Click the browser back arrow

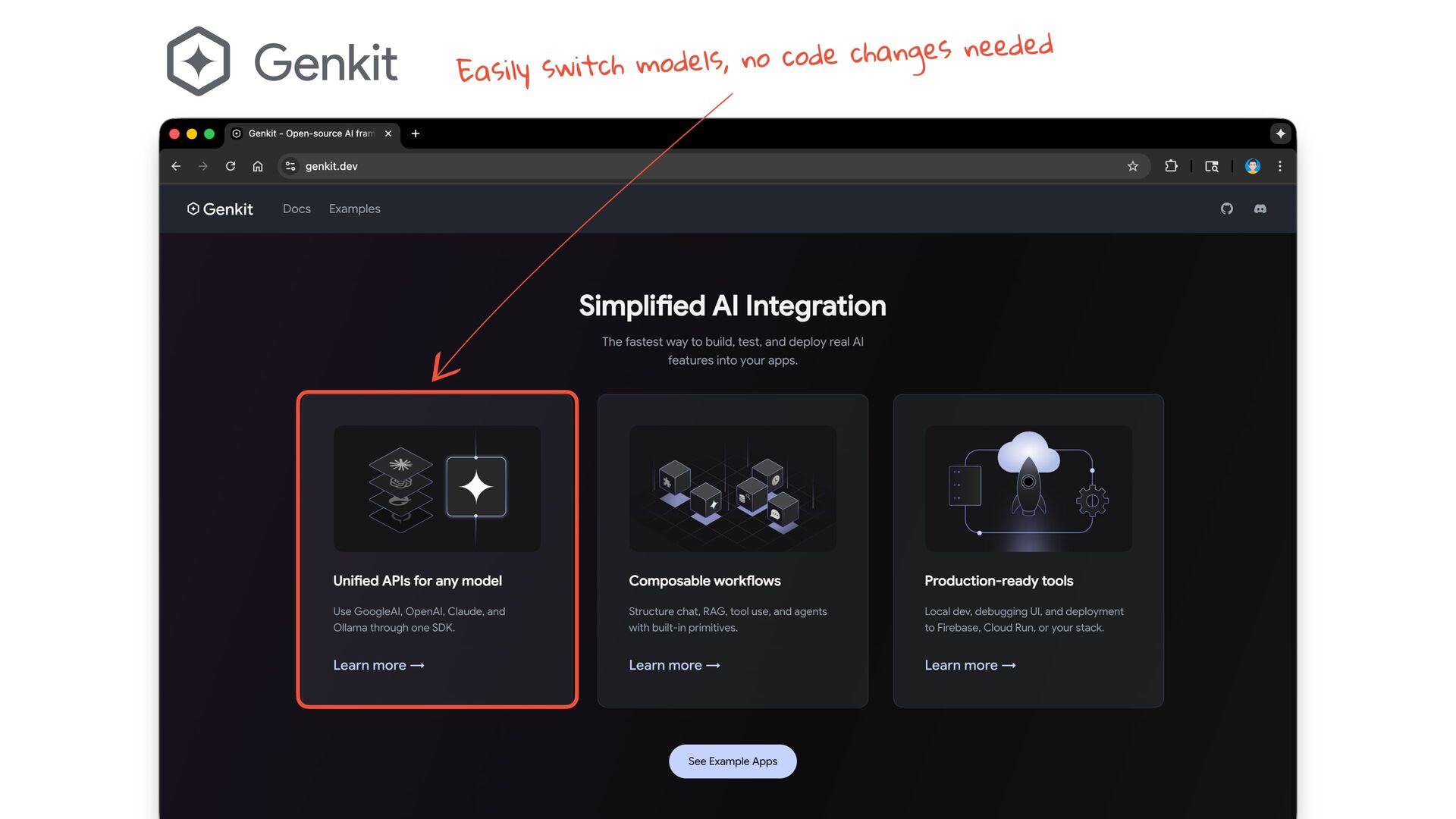(x=176, y=166)
